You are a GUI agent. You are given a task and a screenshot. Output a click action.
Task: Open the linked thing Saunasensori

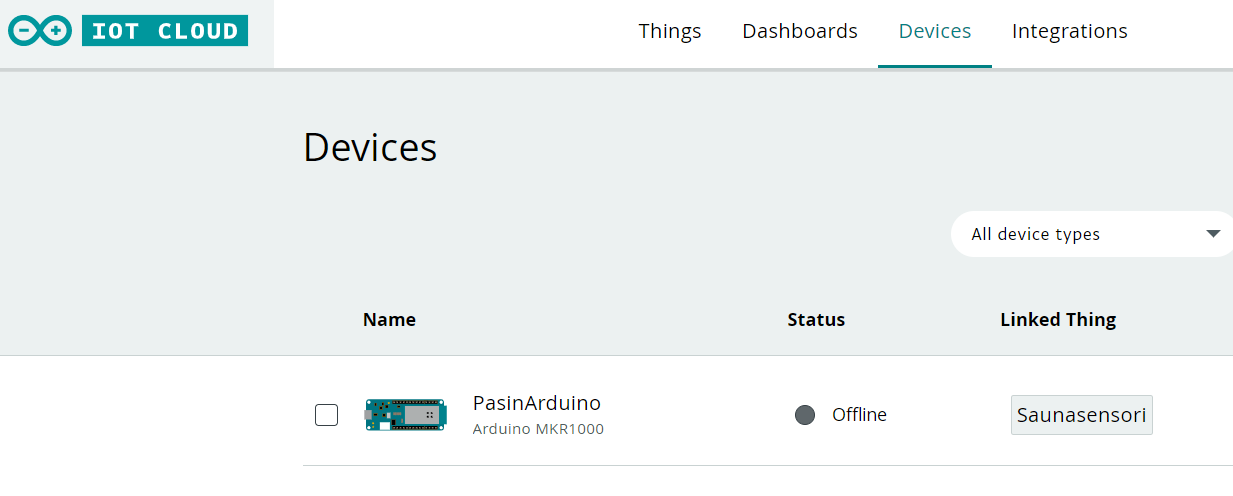[1082, 415]
